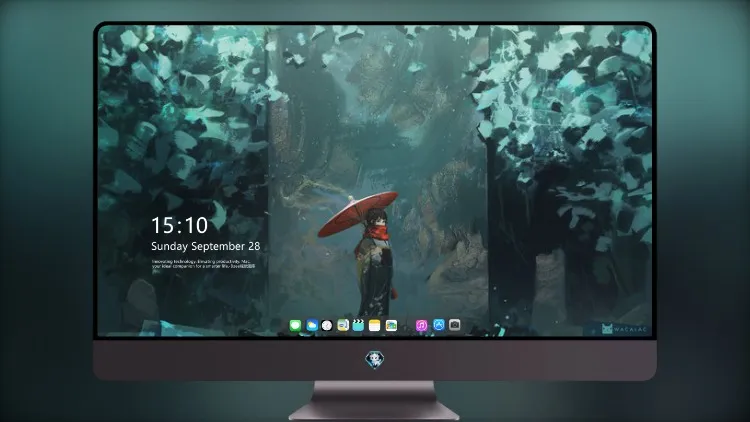The width and height of the screenshot is (750, 422).
Task: Open the Clock app in the dock
Action: [327, 326]
